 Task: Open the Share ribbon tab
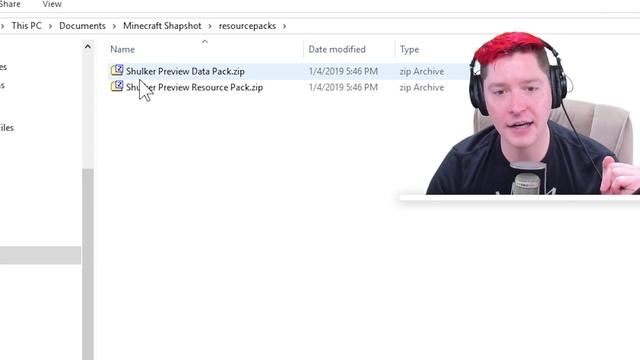coord(10,4)
